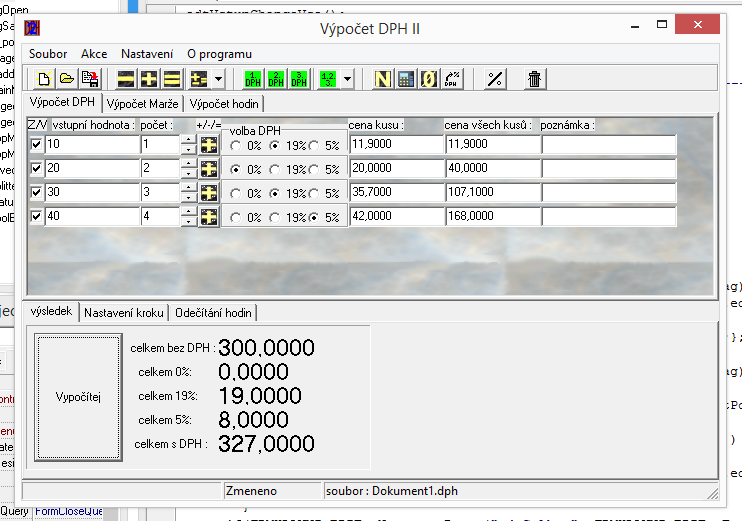Select 5% DPH for the first row

point(315,145)
